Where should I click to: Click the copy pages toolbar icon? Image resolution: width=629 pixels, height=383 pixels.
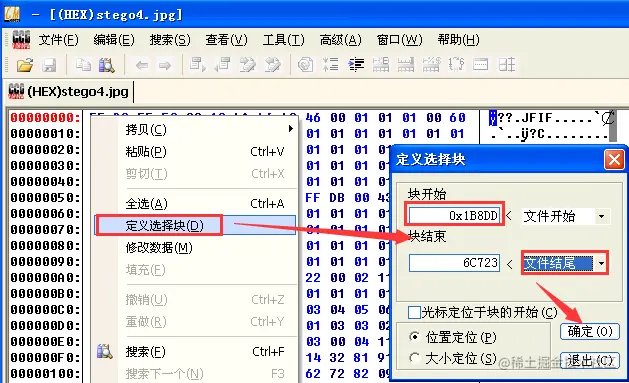point(83,65)
